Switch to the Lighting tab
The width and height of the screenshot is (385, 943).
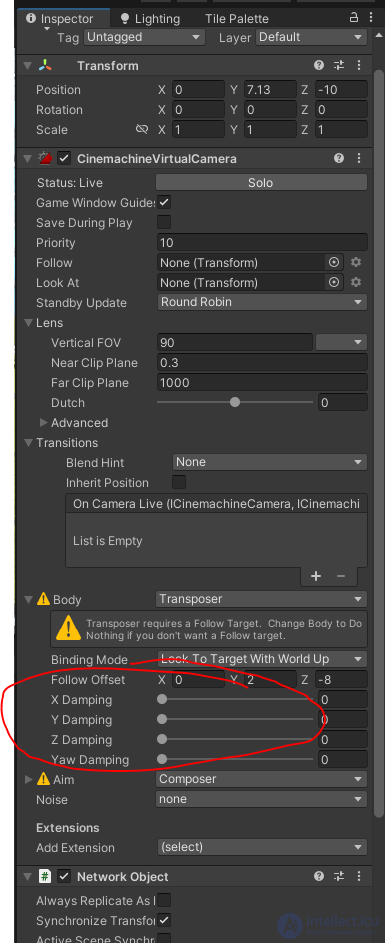click(151, 19)
